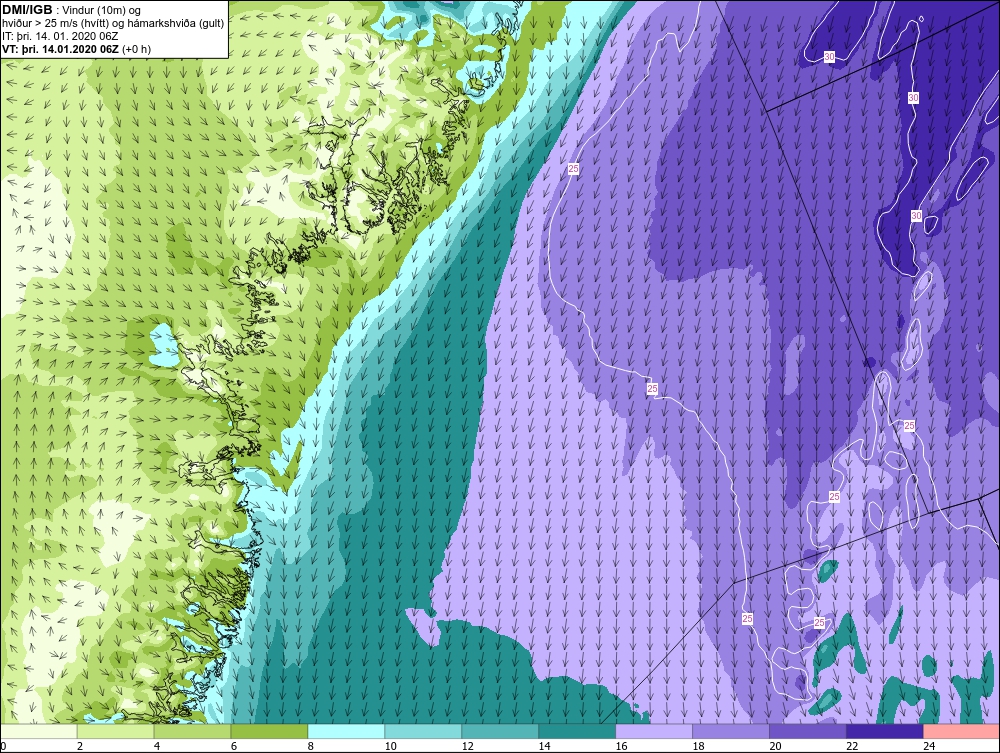Click the legend scale value '10'
Viewport: 1000px width, 753px height.
click(390, 746)
